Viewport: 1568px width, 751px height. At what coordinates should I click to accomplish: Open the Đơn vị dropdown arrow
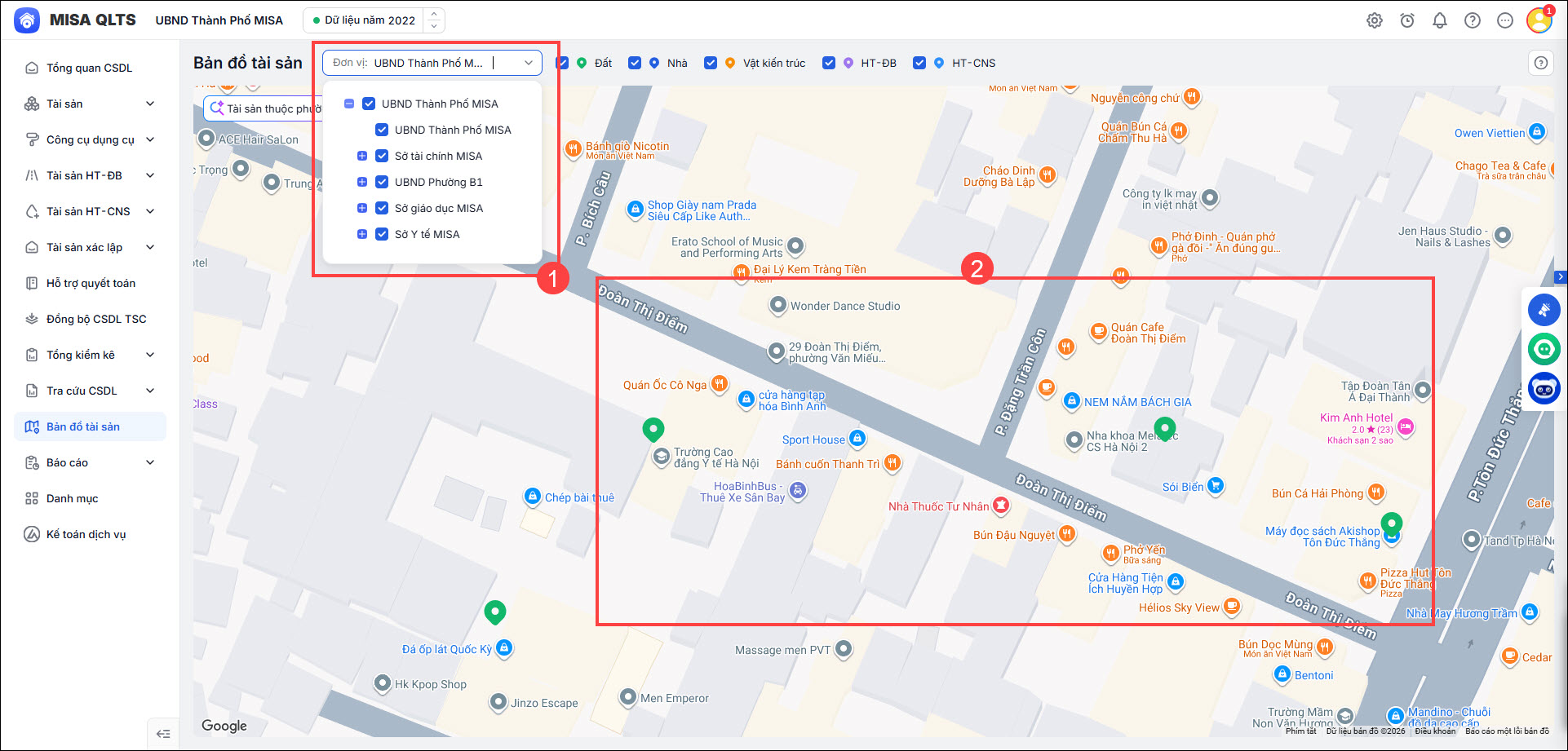tap(529, 63)
